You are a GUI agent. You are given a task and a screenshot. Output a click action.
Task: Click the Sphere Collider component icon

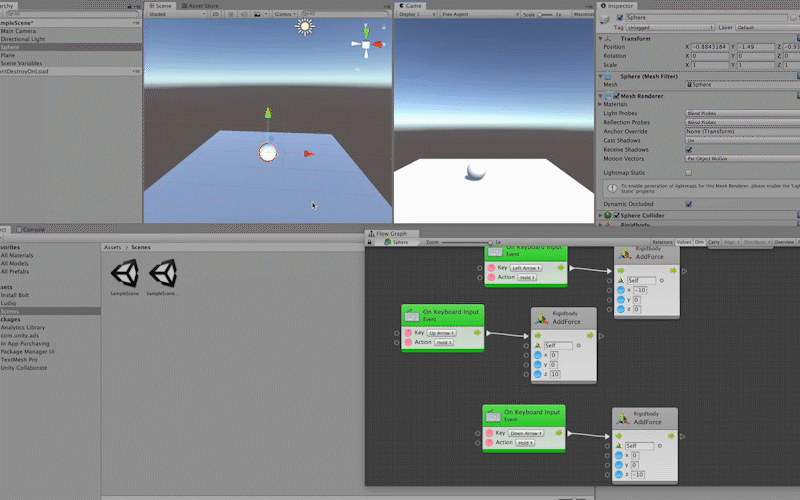click(609, 214)
